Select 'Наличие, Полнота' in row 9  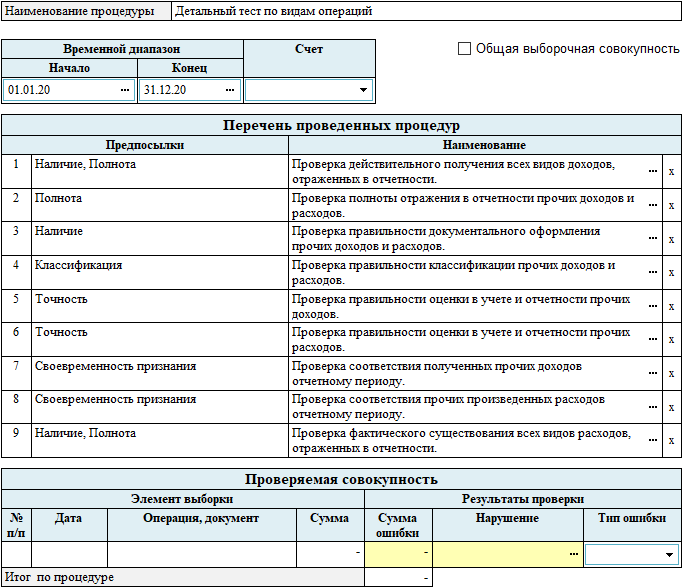pyautogui.click(x=85, y=433)
